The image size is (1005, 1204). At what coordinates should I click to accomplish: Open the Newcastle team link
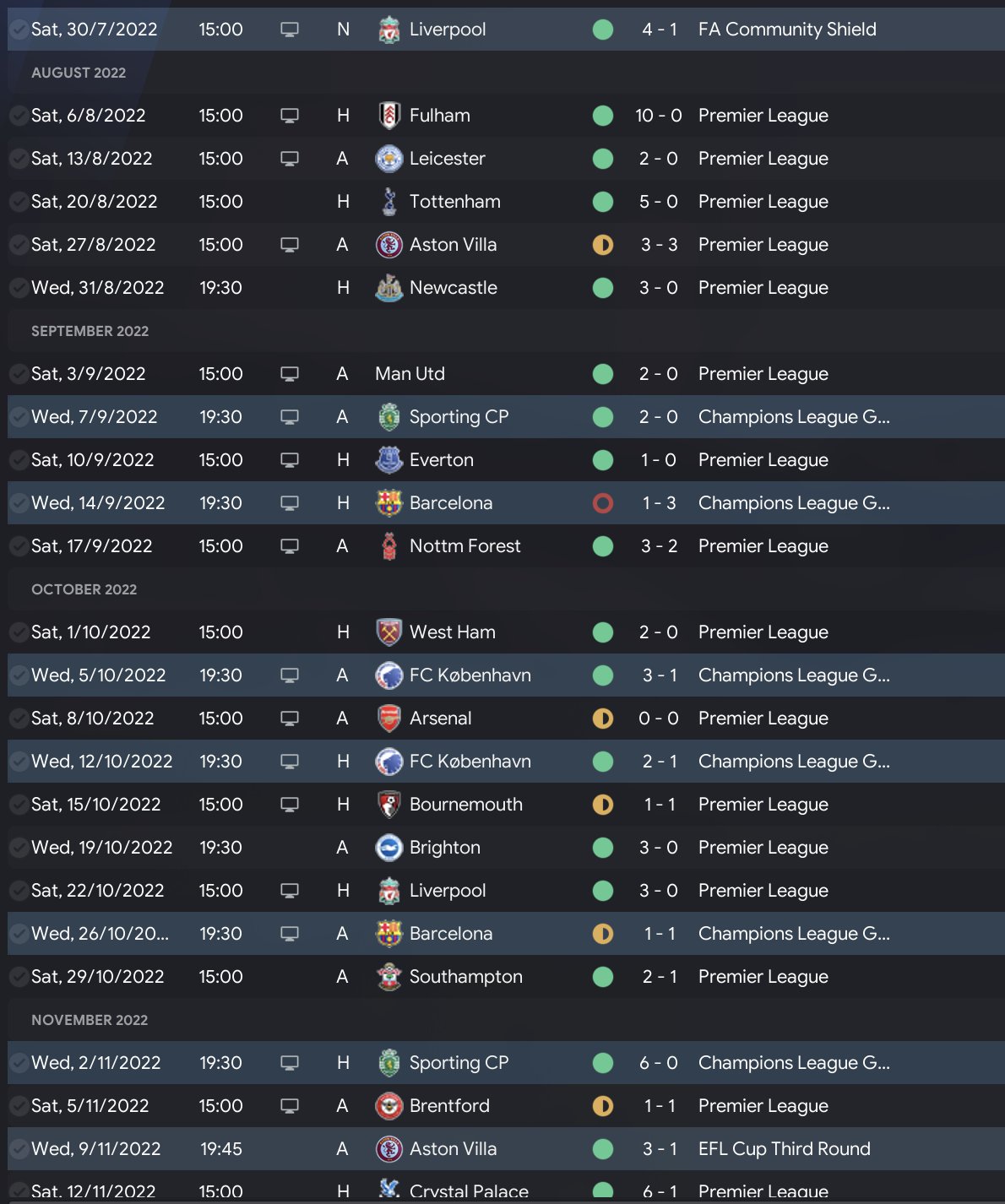(x=453, y=288)
